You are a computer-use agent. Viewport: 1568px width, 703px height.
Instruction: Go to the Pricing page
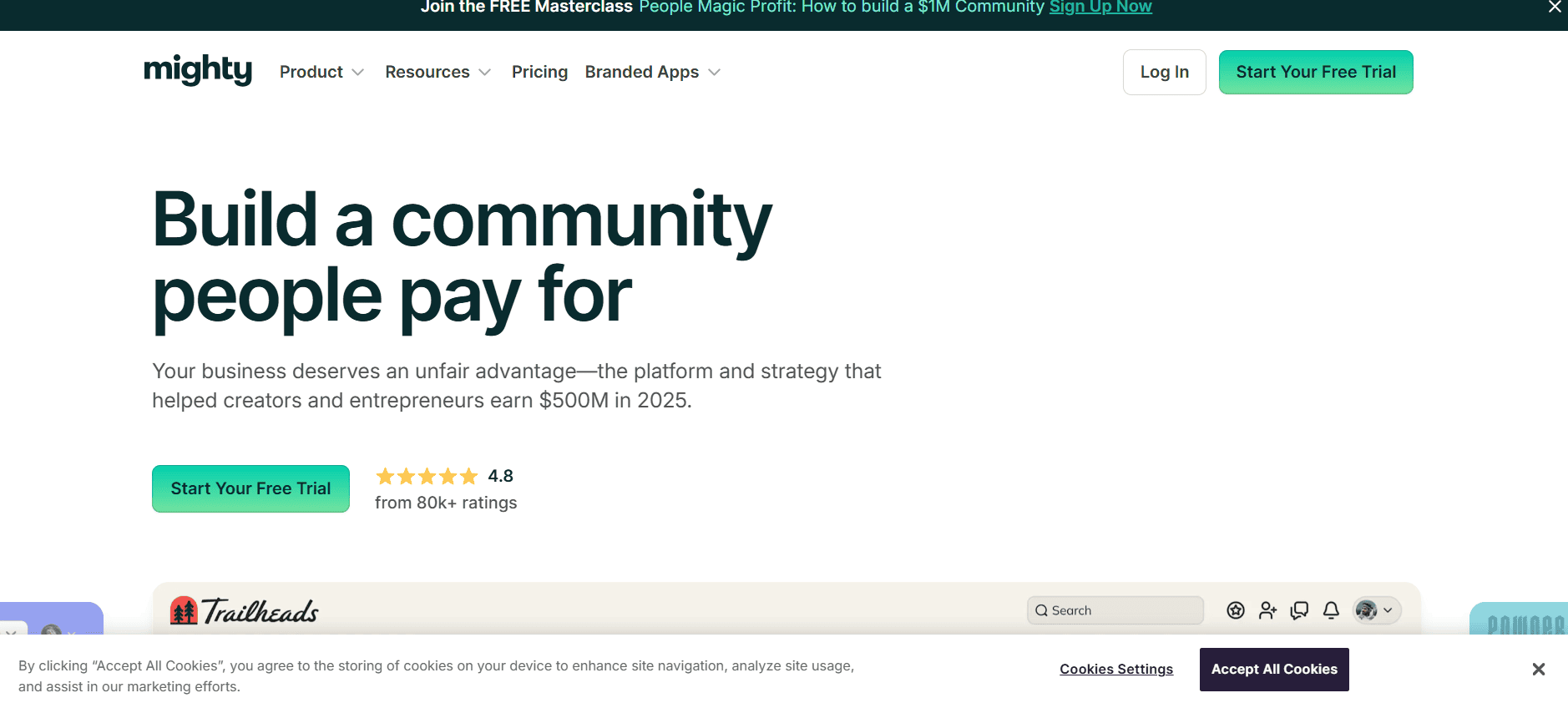[x=539, y=72]
